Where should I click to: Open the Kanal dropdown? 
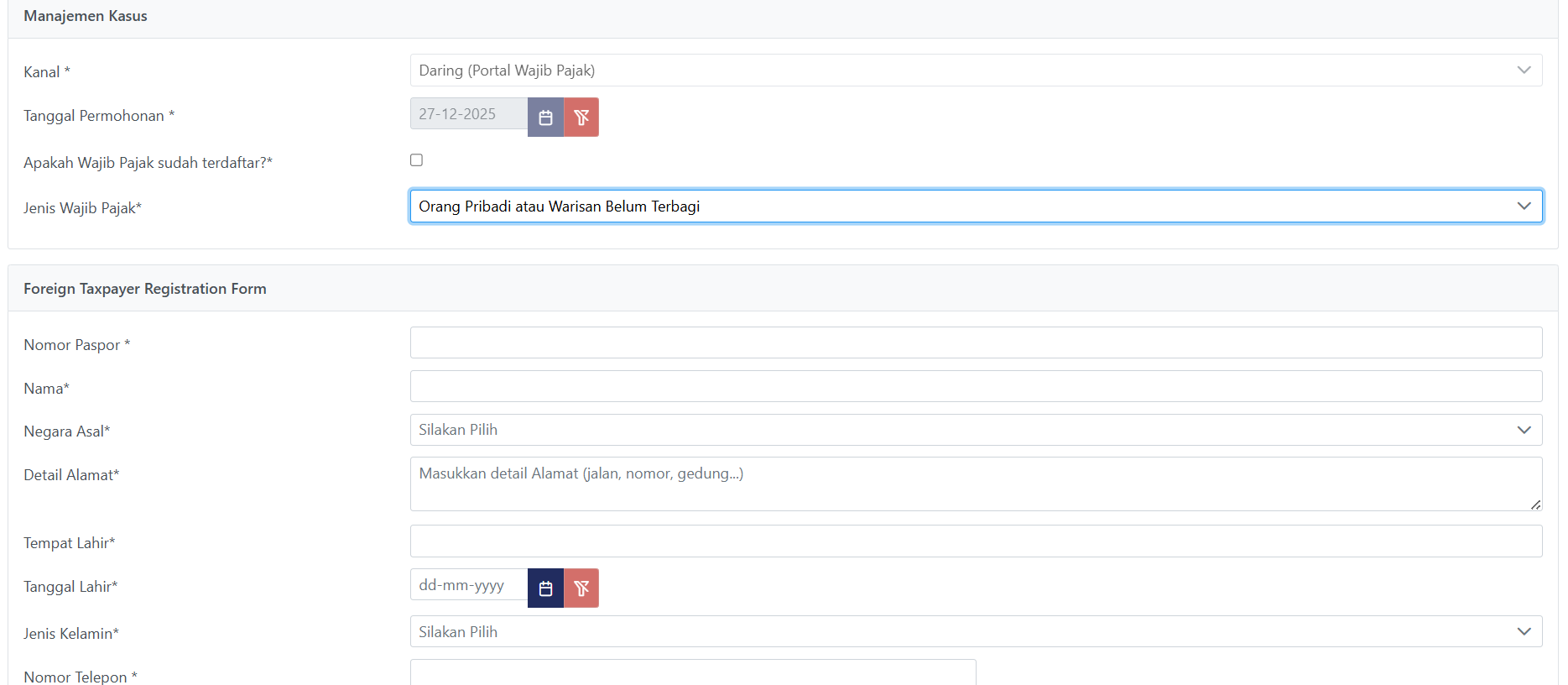point(975,71)
